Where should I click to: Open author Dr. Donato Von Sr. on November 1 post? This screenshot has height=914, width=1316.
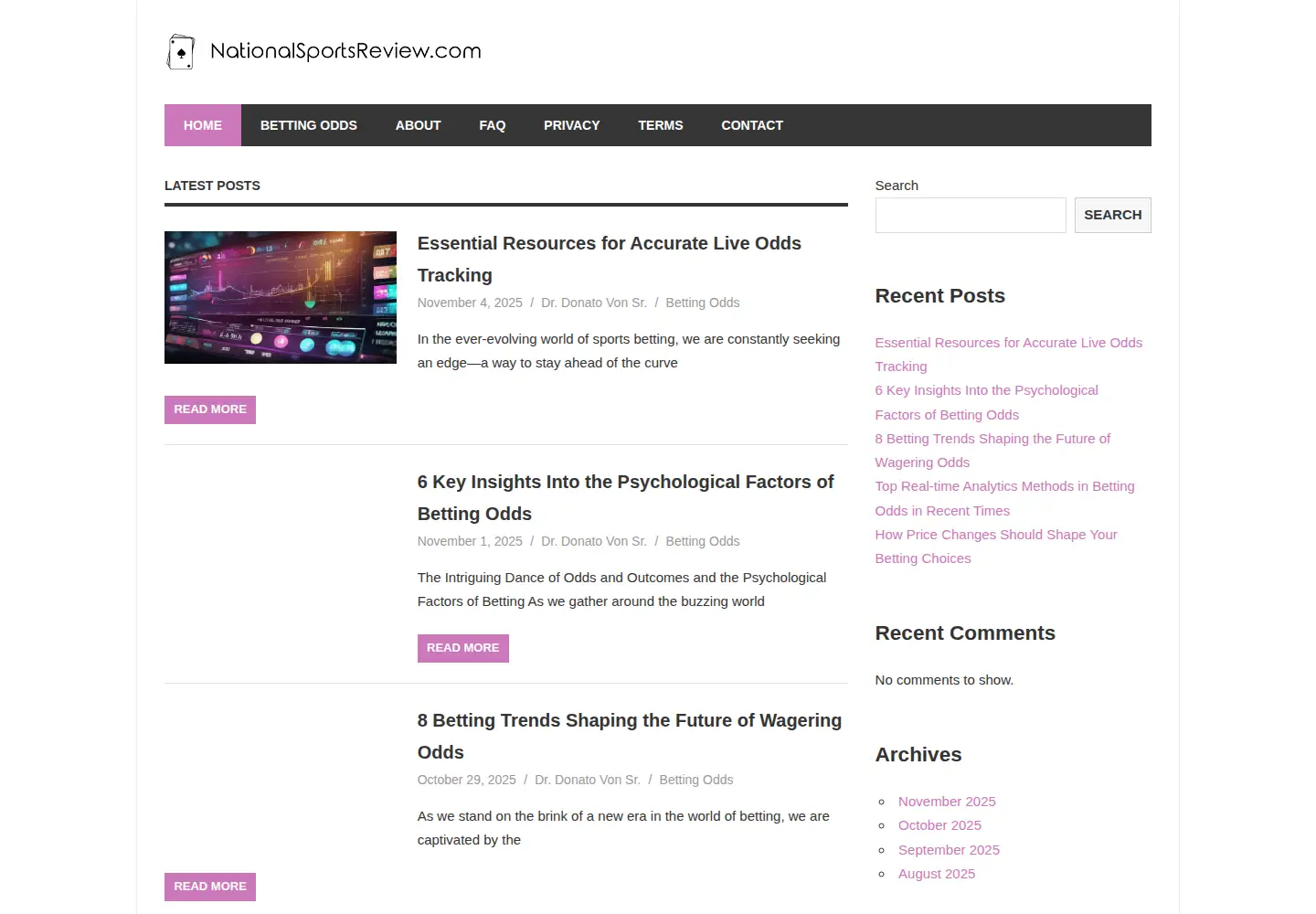pos(594,541)
